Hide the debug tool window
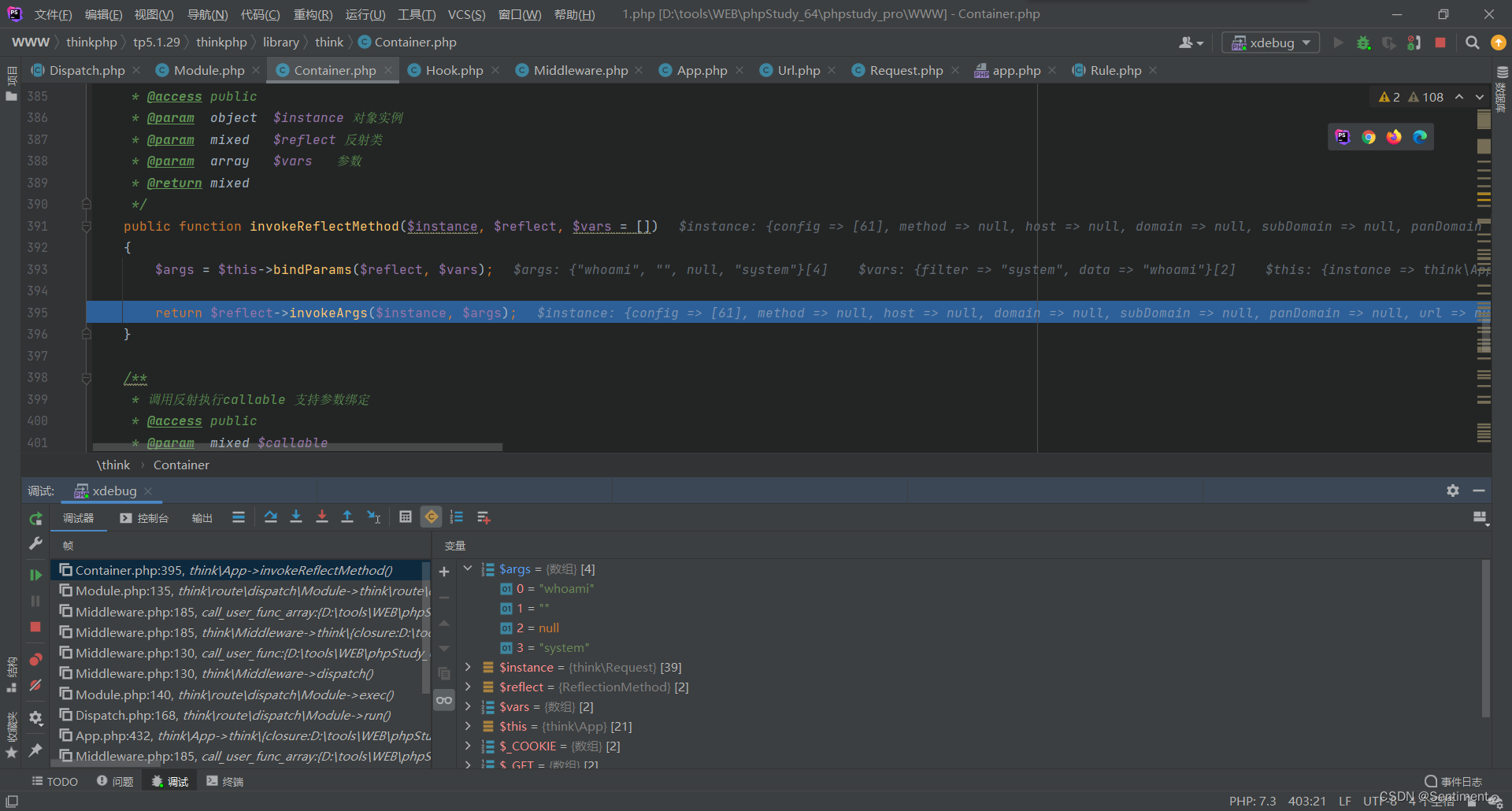 tap(1479, 491)
